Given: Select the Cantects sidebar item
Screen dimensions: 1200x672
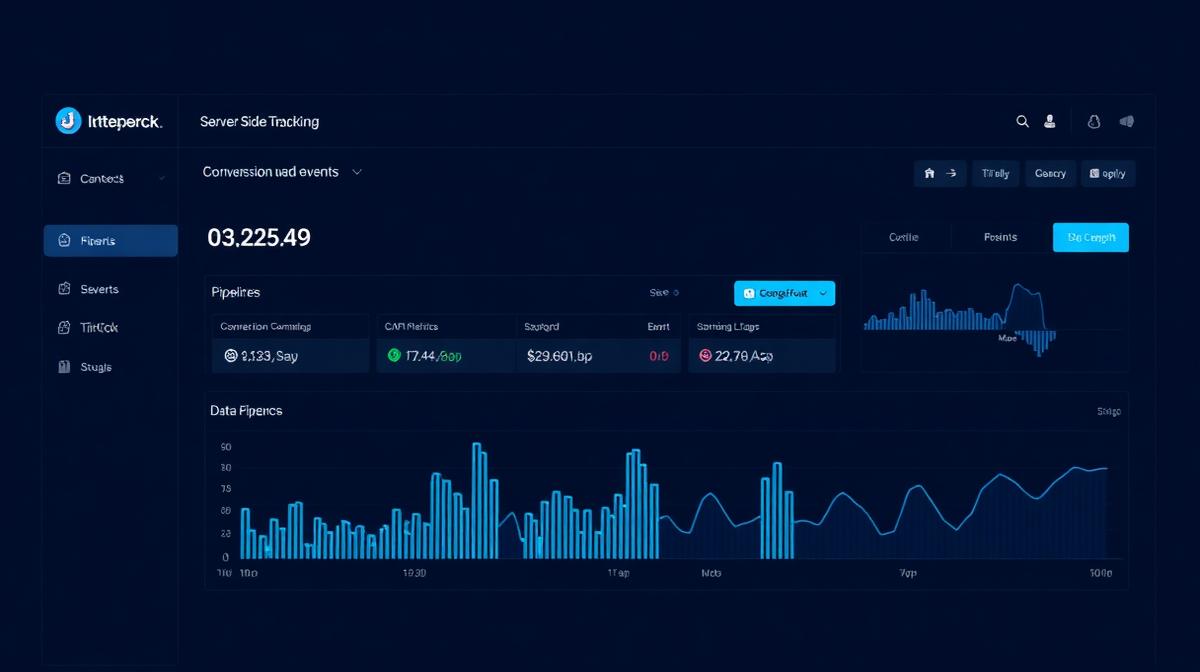Looking at the screenshot, I should pyautogui.click(x=110, y=178).
